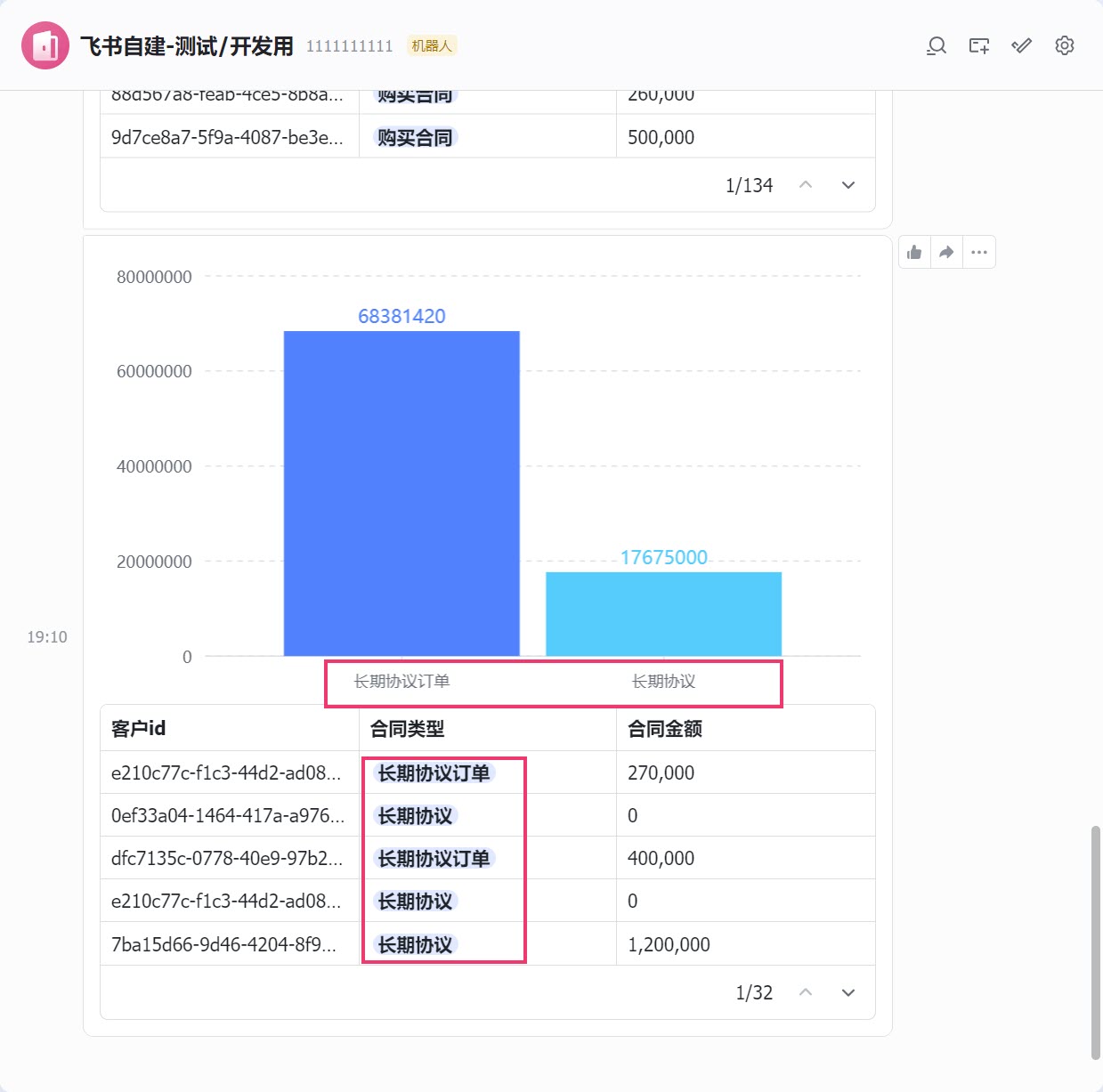
Task: Click the 长期协议订单 tag in the 400,000 row
Action: tap(434, 859)
